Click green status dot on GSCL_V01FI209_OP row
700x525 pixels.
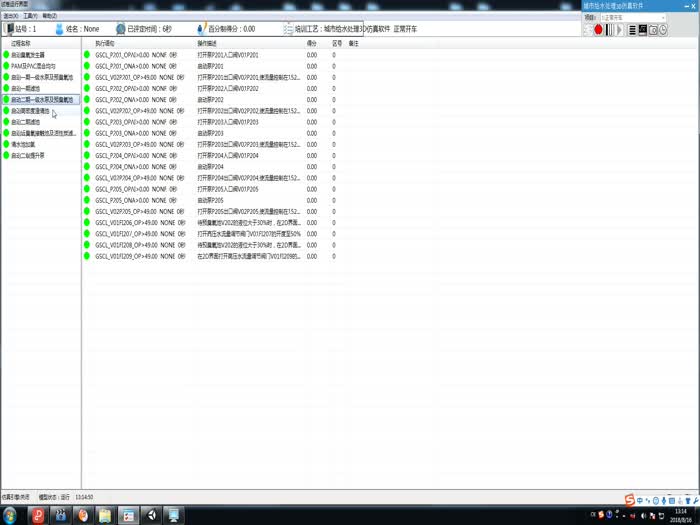(x=88, y=256)
